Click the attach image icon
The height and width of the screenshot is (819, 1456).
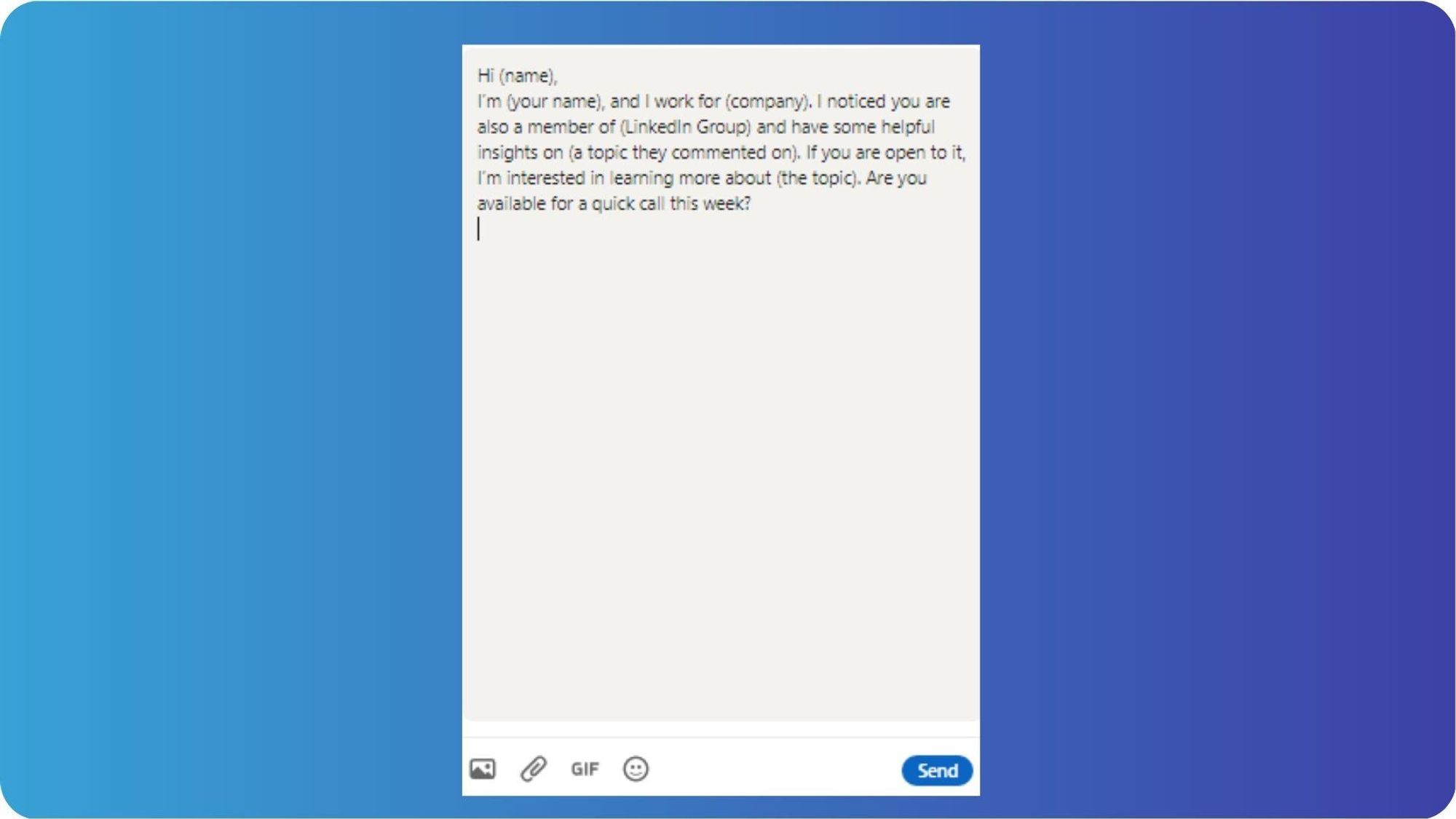pos(482,769)
